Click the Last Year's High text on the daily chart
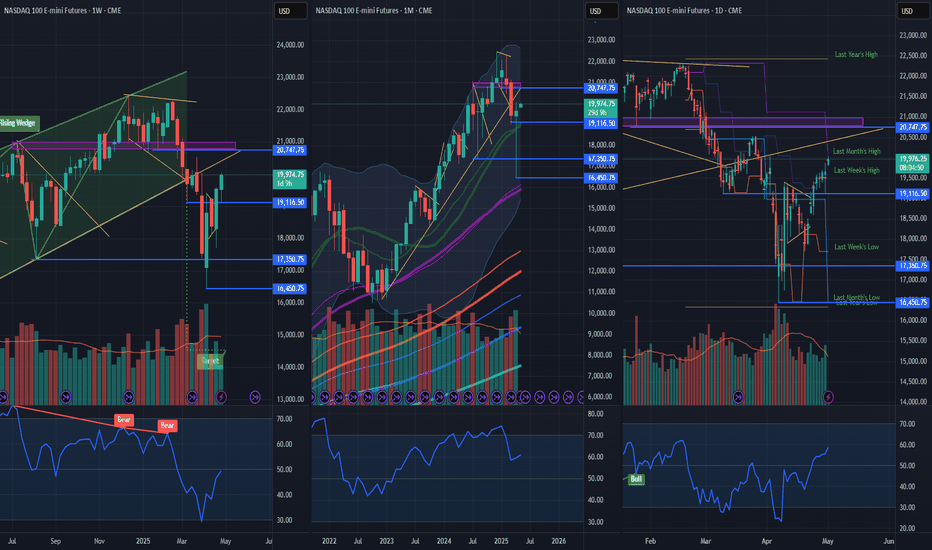Screen dimensions: 932x550 pos(856,54)
